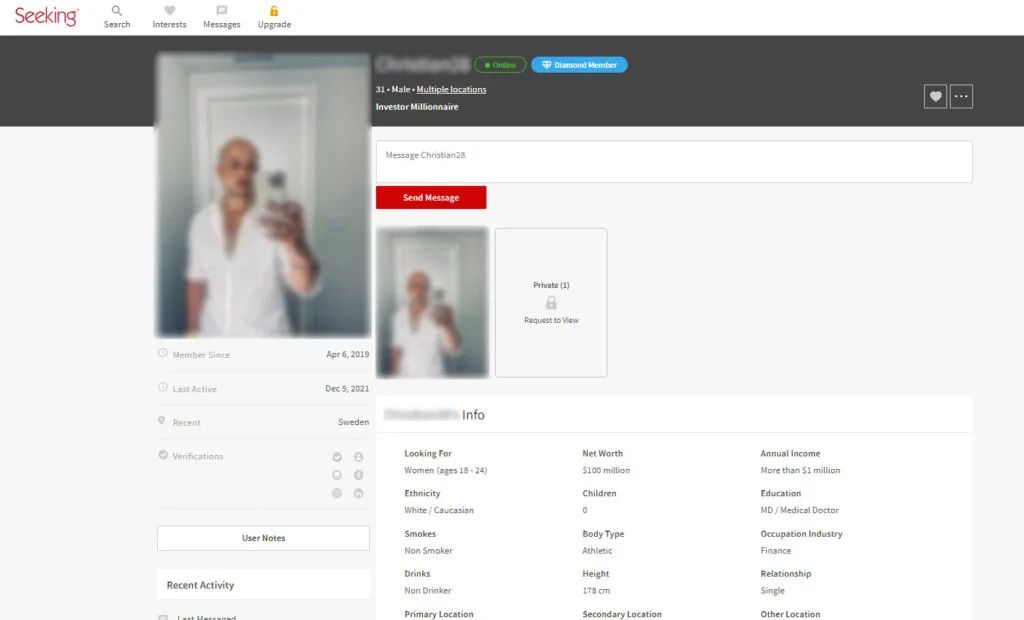Request to view the Private (1) photo

click(x=551, y=320)
